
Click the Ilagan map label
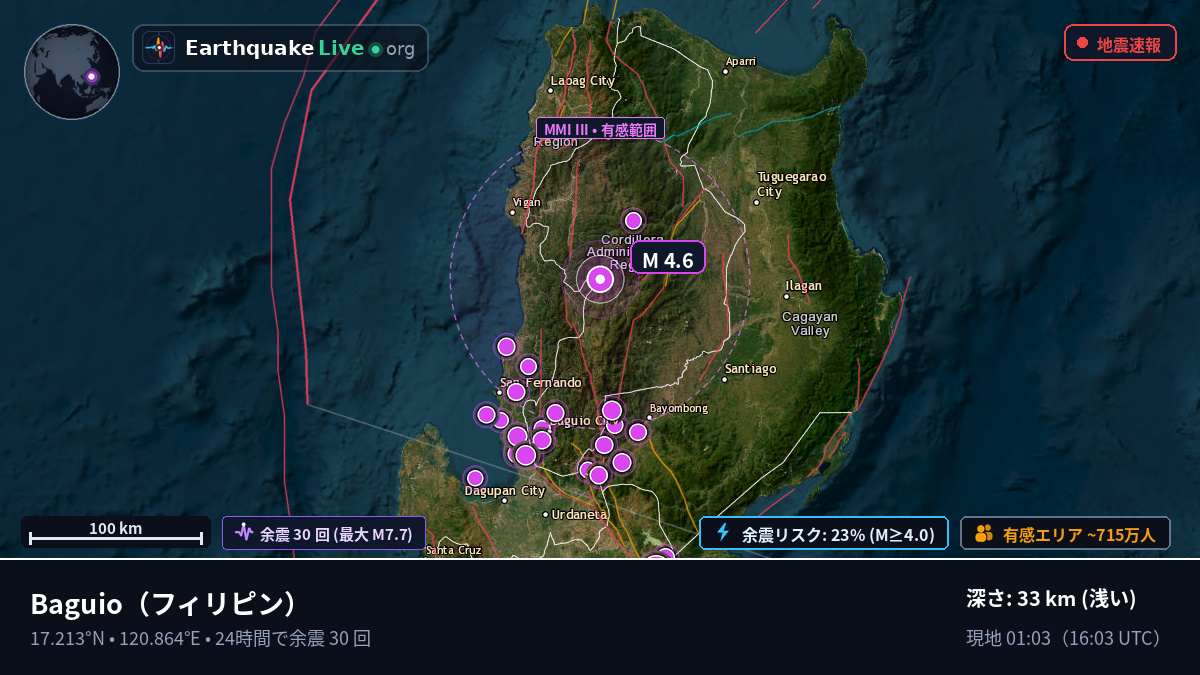tap(804, 285)
